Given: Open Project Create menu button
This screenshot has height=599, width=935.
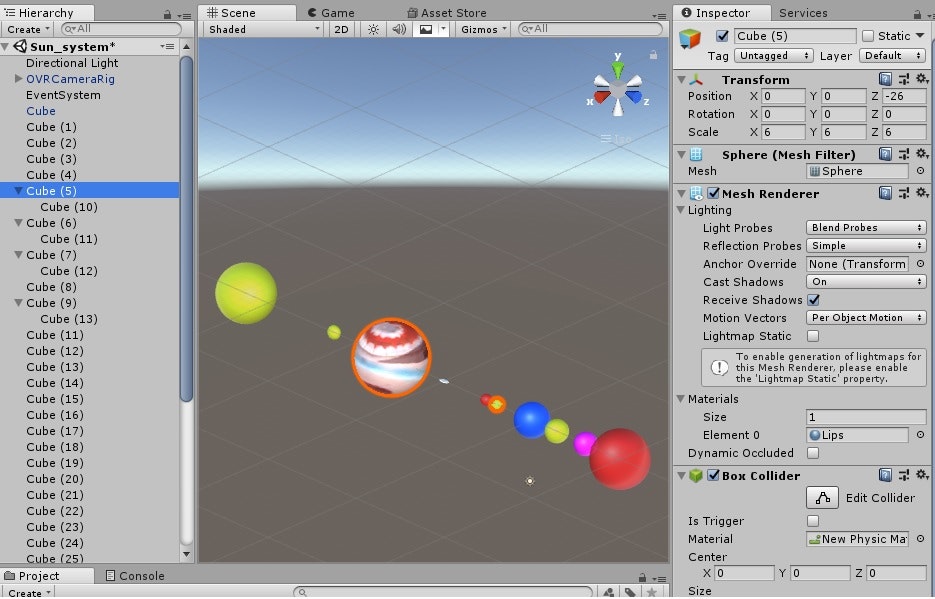Looking at the screenshot, I should click(29, 592).
